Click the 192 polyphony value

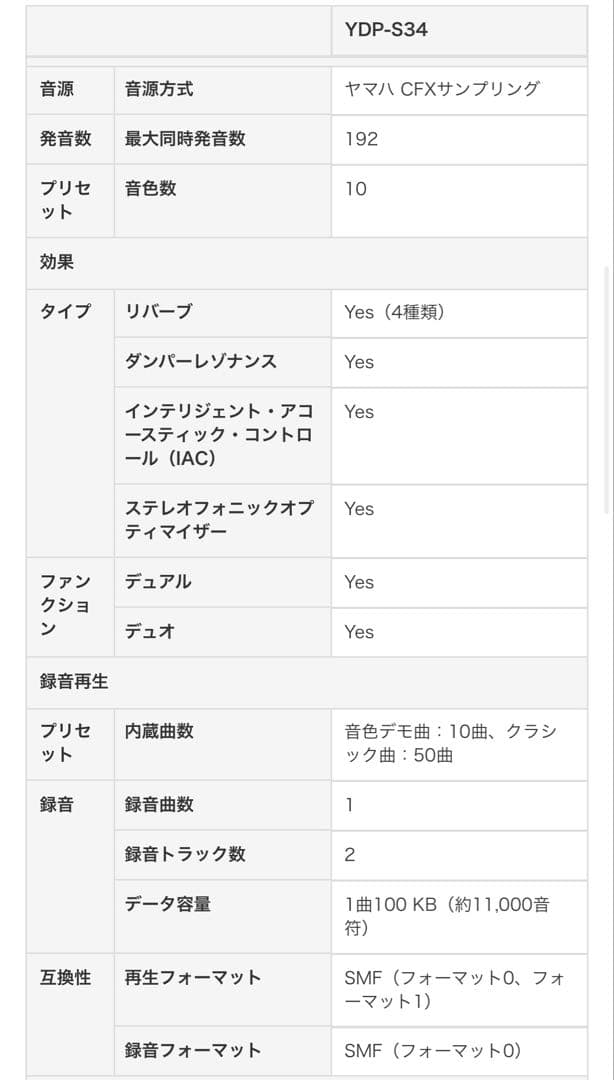(x=362, y=139)
